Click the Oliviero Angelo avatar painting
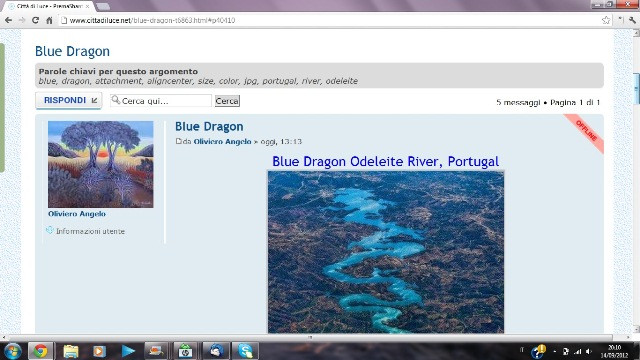This screenshot has height=360, width=640. (101, 164)
